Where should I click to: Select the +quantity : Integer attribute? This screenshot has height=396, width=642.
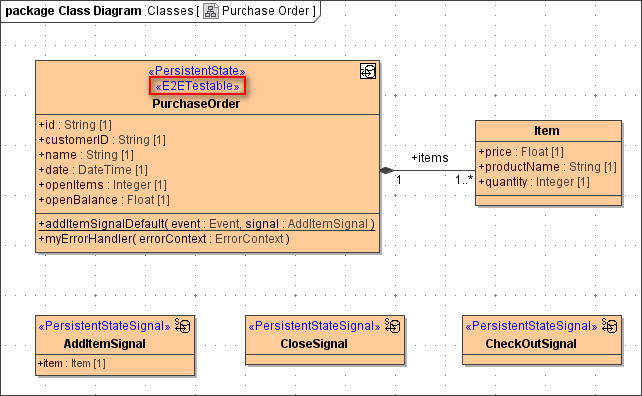coord(534,181)
